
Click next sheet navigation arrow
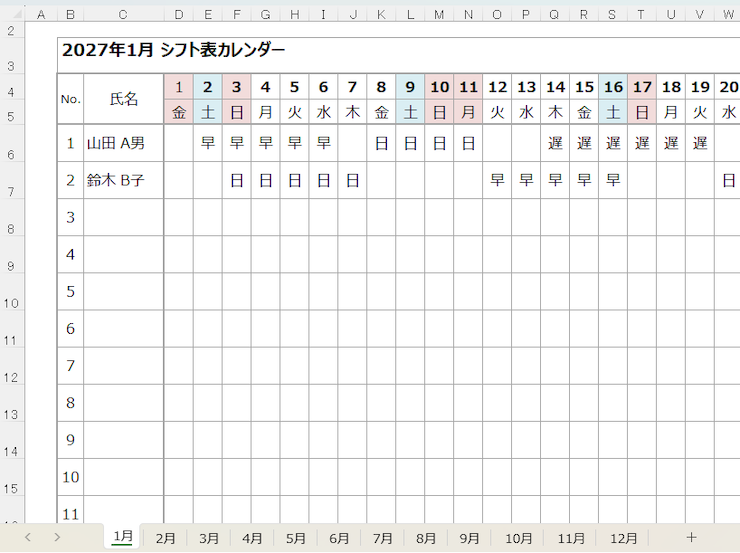pos(57,537)
